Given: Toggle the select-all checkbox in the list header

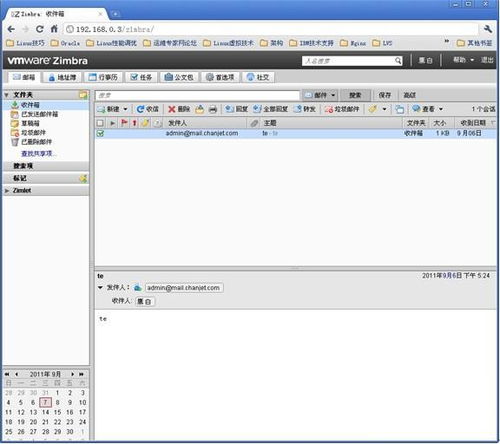Looking at the screenshot, I should 100,123.
